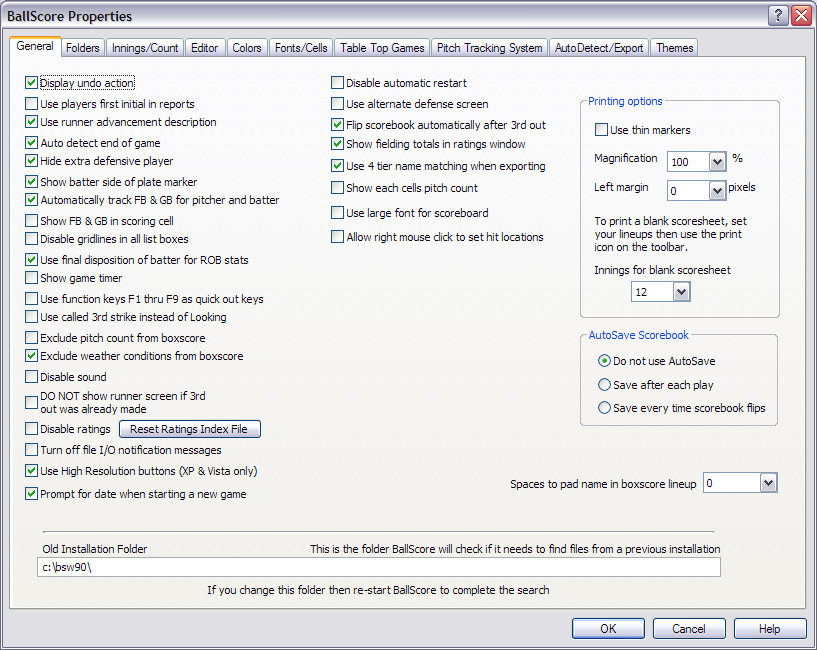This screenshot has height=650, width=817.
Task: Confirm settings with OK button
Action: [x=608, y=629]
